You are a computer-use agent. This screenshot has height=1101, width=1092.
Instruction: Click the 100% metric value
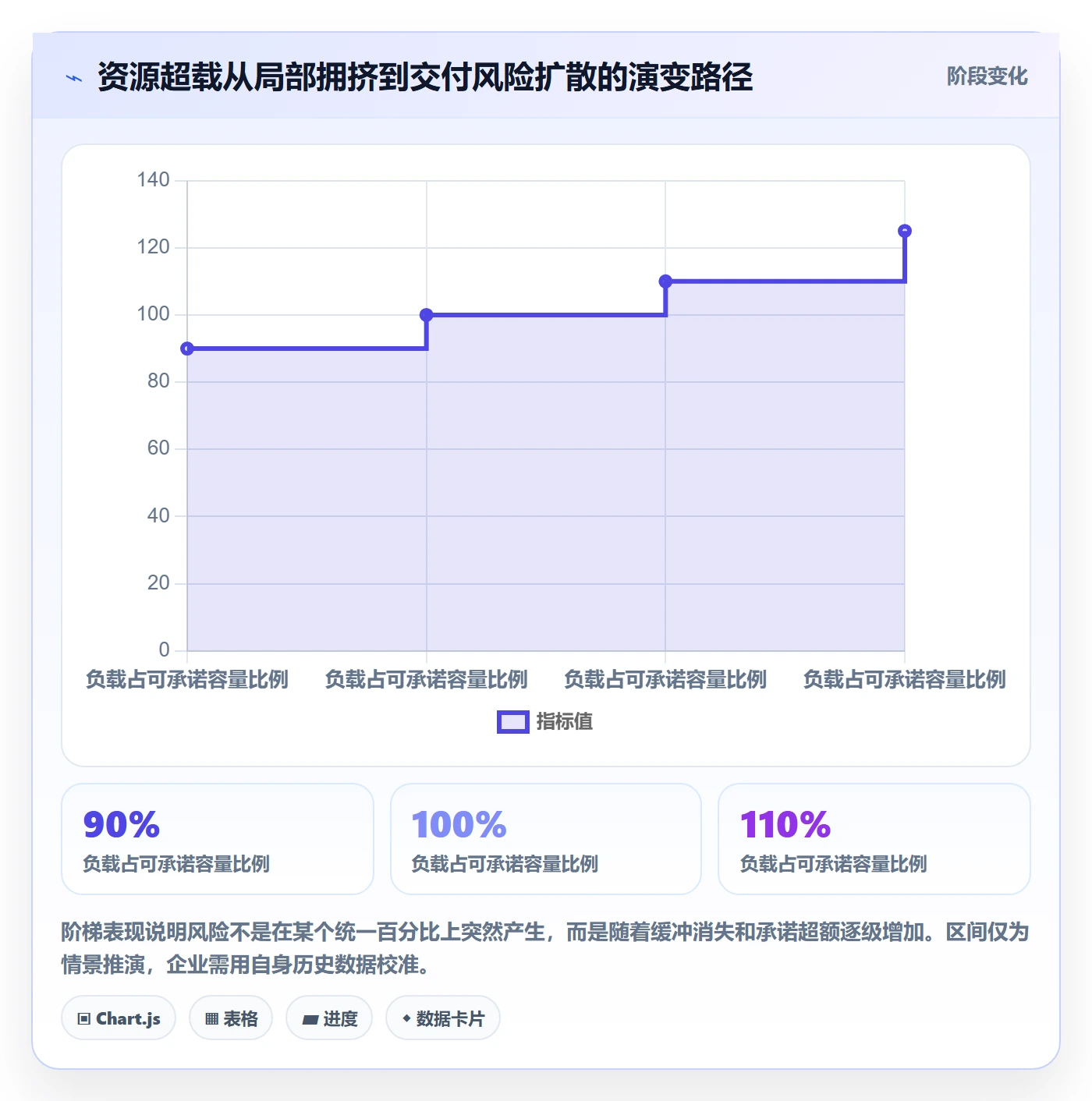(459, 824)
